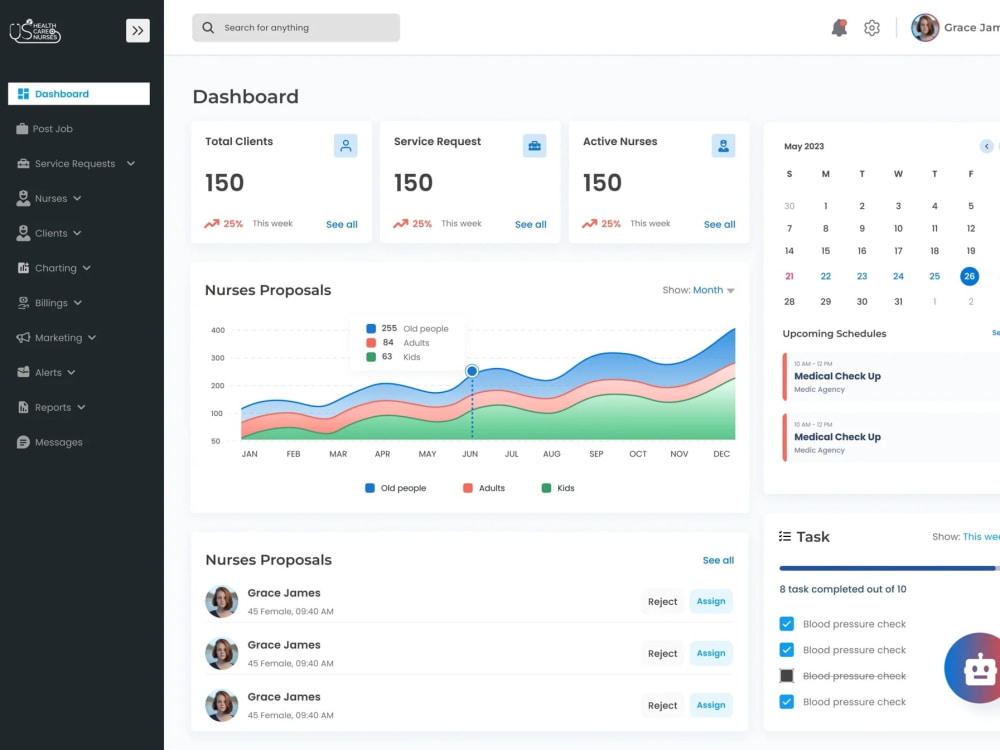Toggle Adults legend swatch below chart
The width and height of the screenshot is (1000, 750).
[x=467, y=488]
